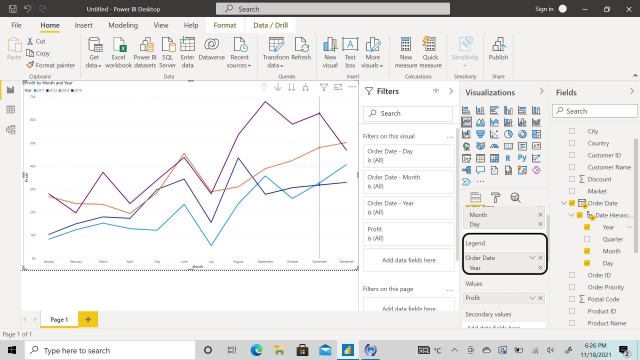Viewport: 640px width, 360px height.
Task: Select the Python visual icon
Action: 522,158
